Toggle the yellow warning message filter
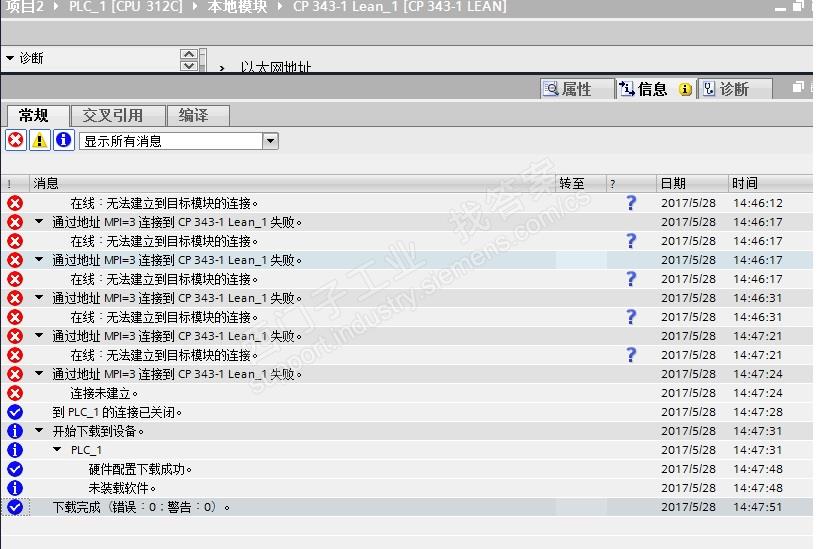Screen dimensions: 819x549 click(x=40, y=141)
